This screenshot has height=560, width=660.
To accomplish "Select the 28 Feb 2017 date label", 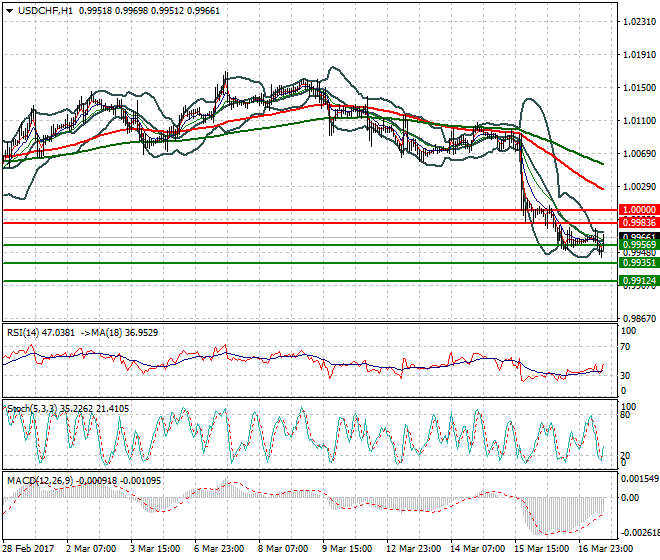I will click(x=28, y=549).
